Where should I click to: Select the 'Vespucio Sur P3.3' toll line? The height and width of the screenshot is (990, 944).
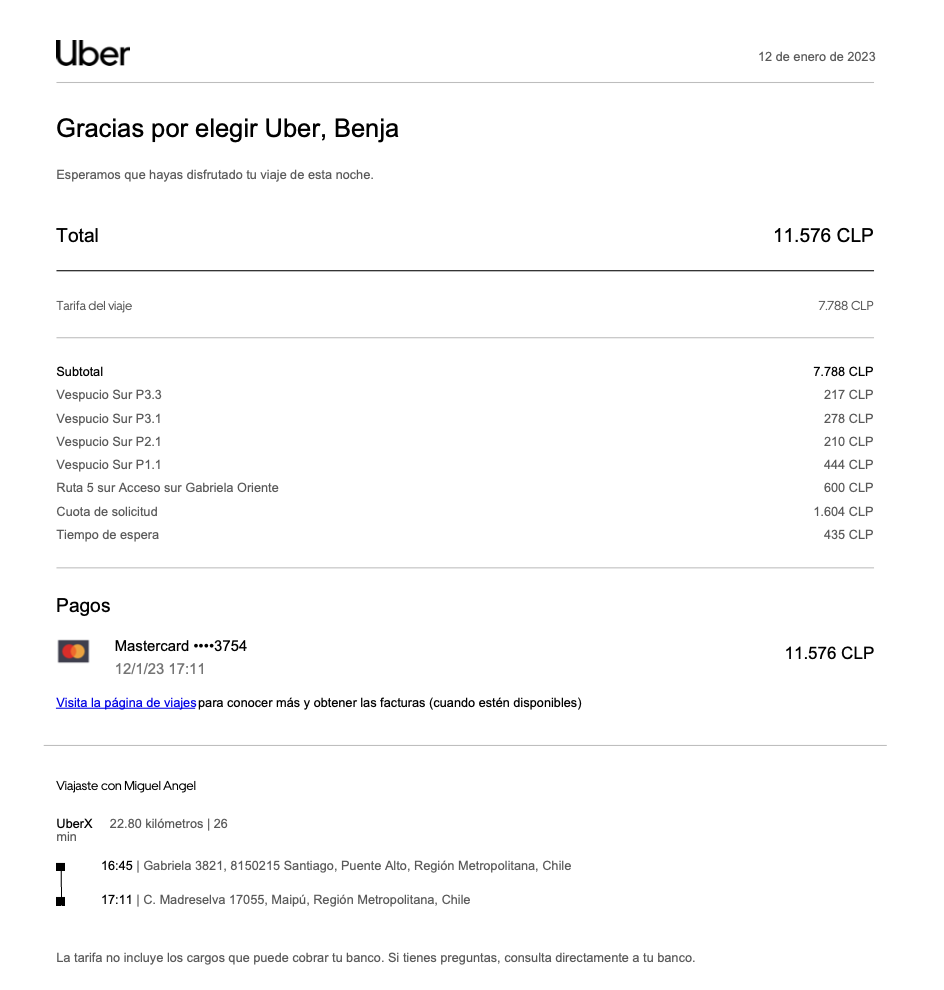click(109, 395)
